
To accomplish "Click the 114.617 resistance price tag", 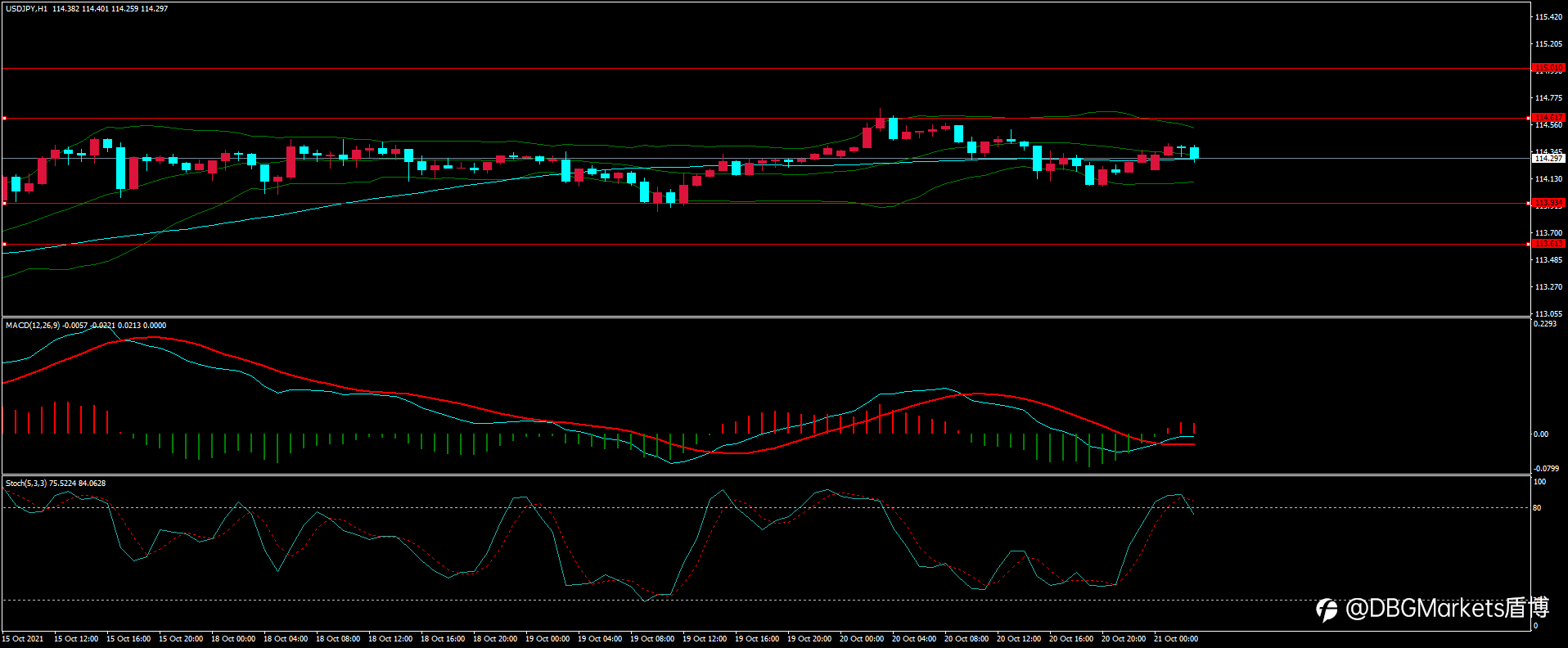I will pyautogui.click(x=1548, y=118).
